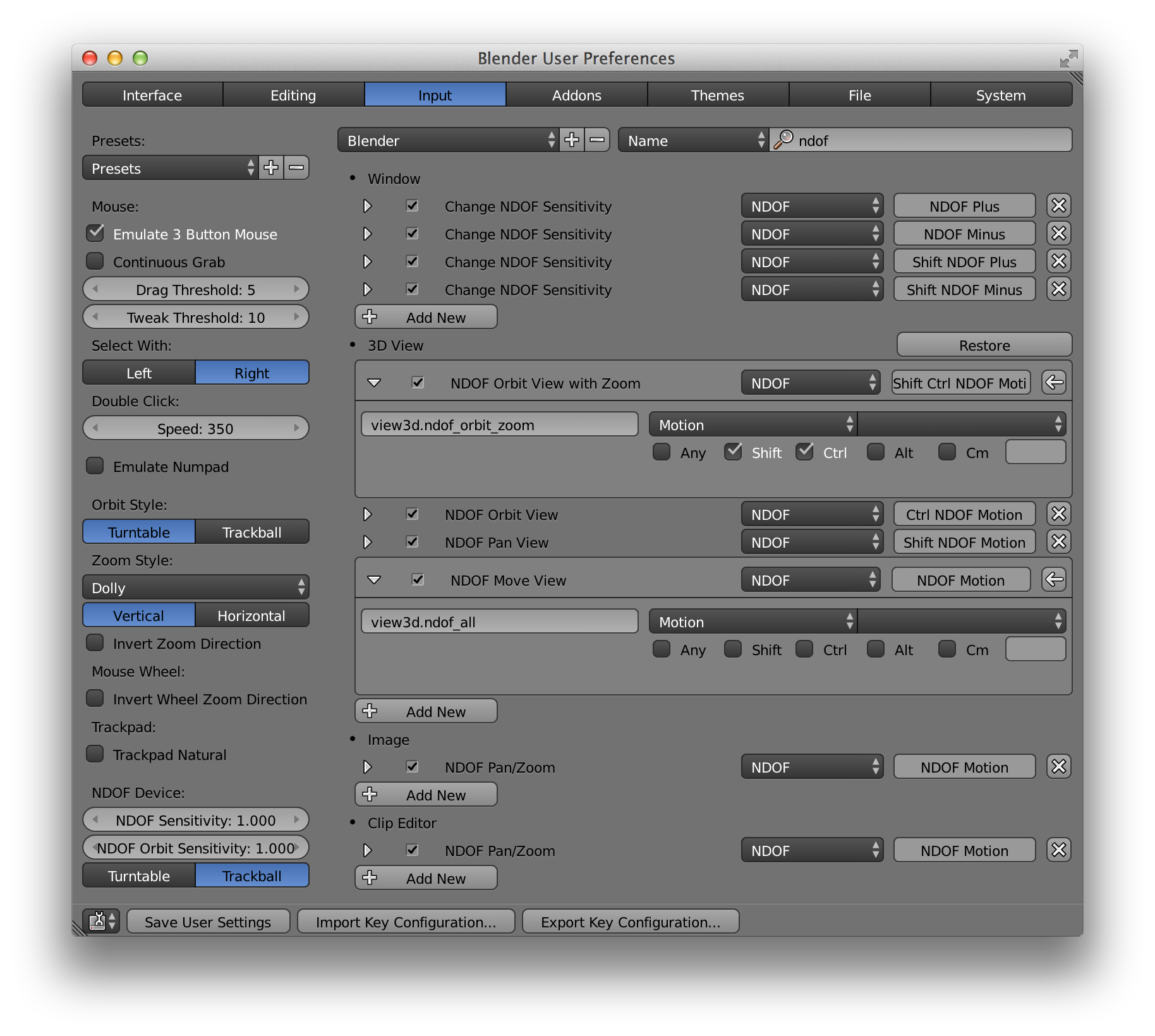Switch to the Interface tab

(152, 95)
